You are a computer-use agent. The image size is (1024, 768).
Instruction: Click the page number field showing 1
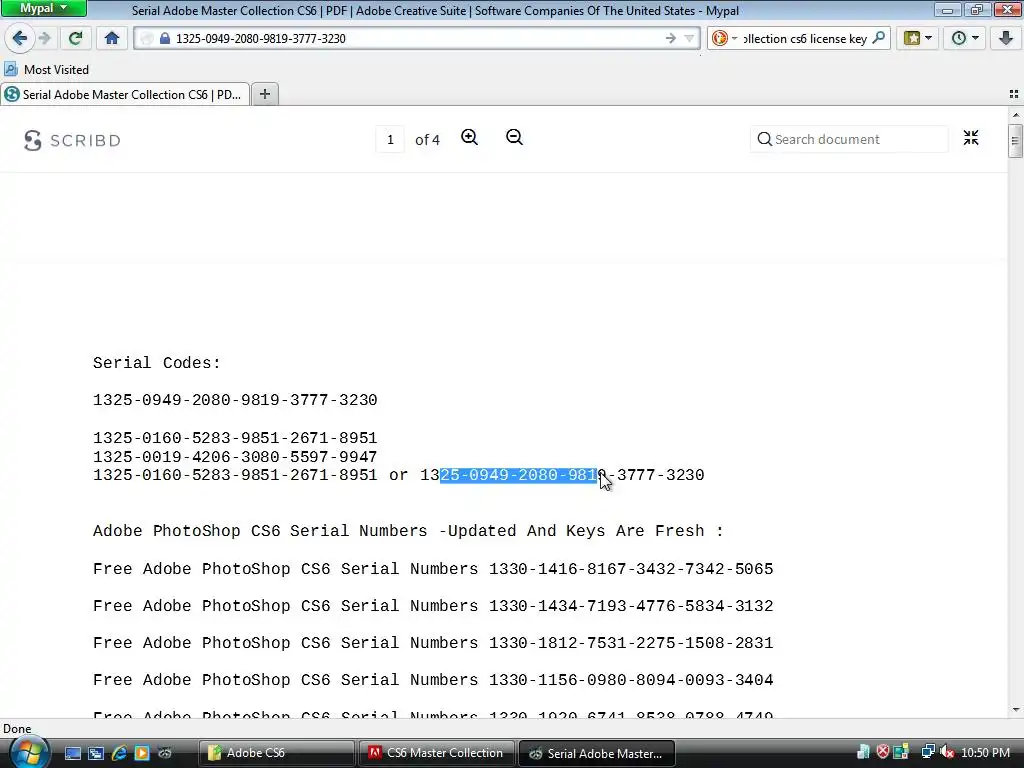click(390, 140)
